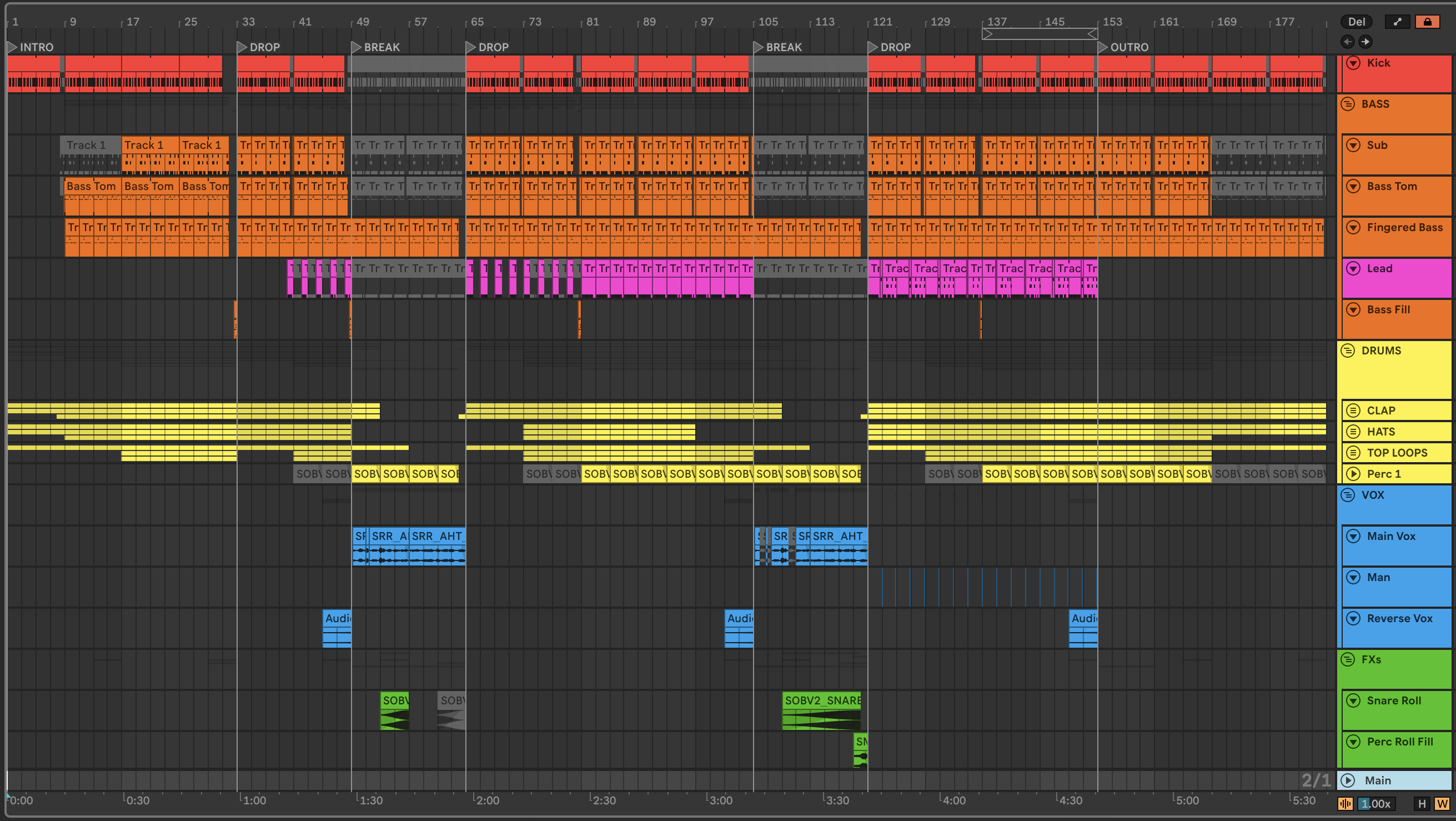Select the Snare Roll track title

pos(1394,700)
